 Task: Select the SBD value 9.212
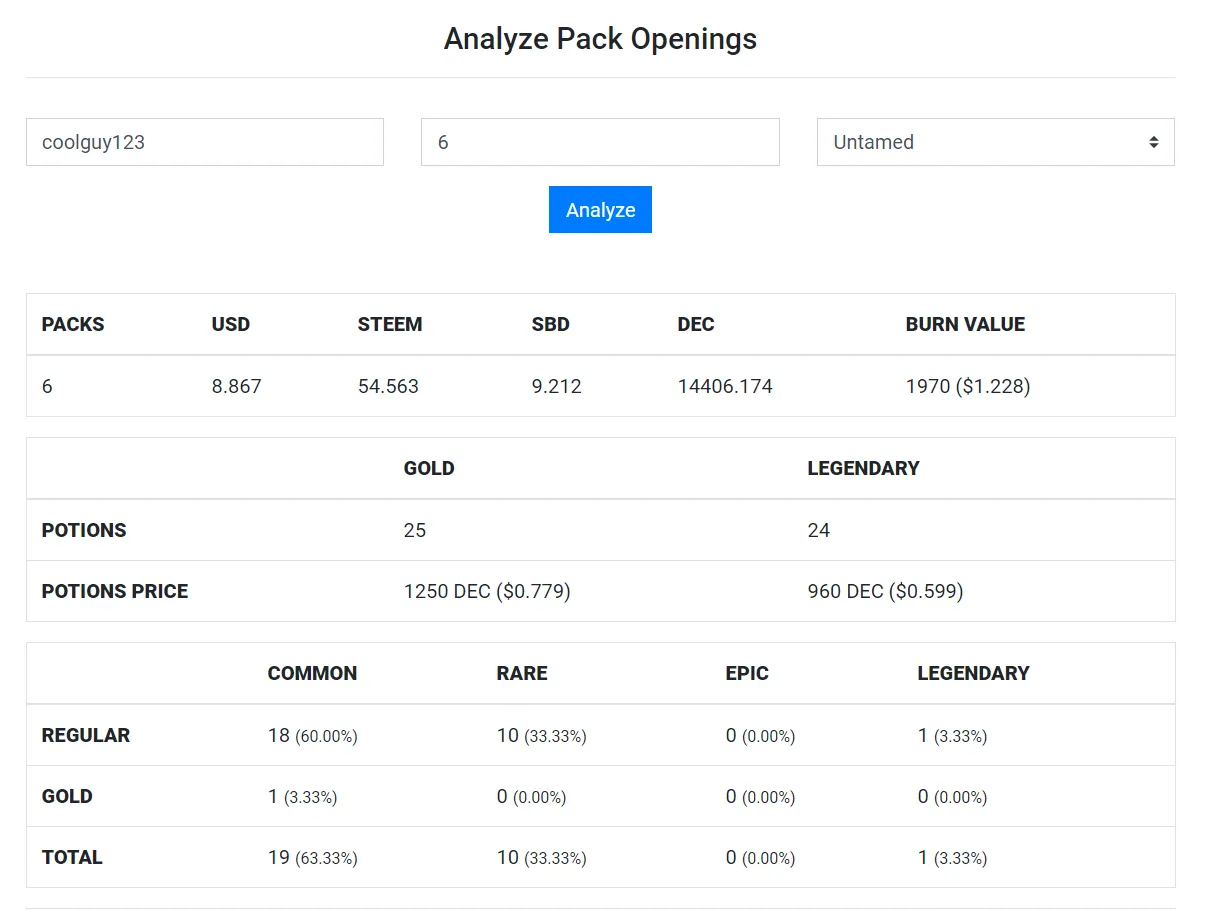[x=557, y=386]
